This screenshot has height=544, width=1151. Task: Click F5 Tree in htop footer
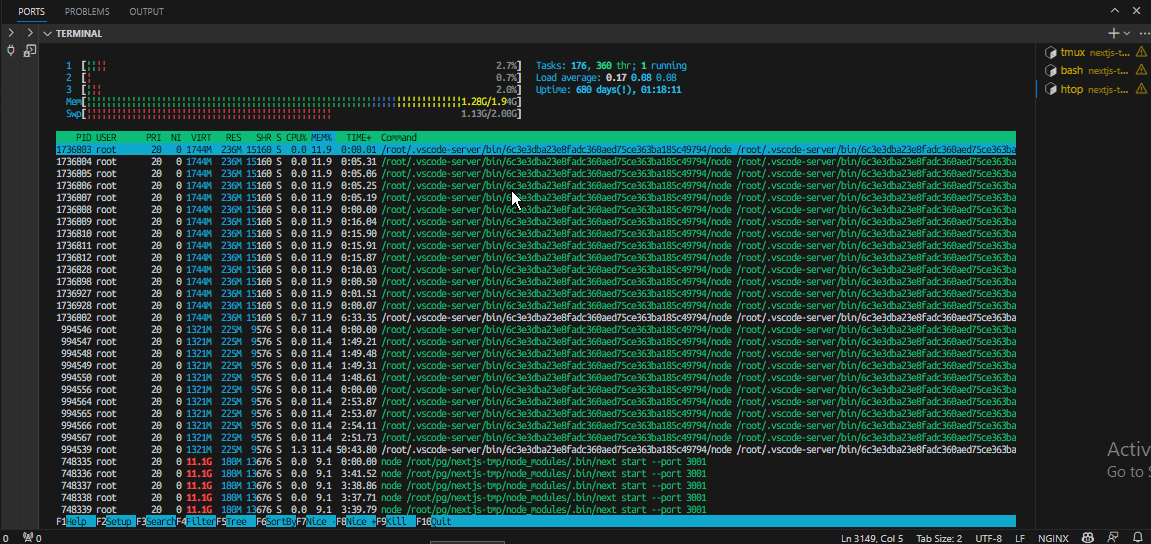(x=236, y=521)
